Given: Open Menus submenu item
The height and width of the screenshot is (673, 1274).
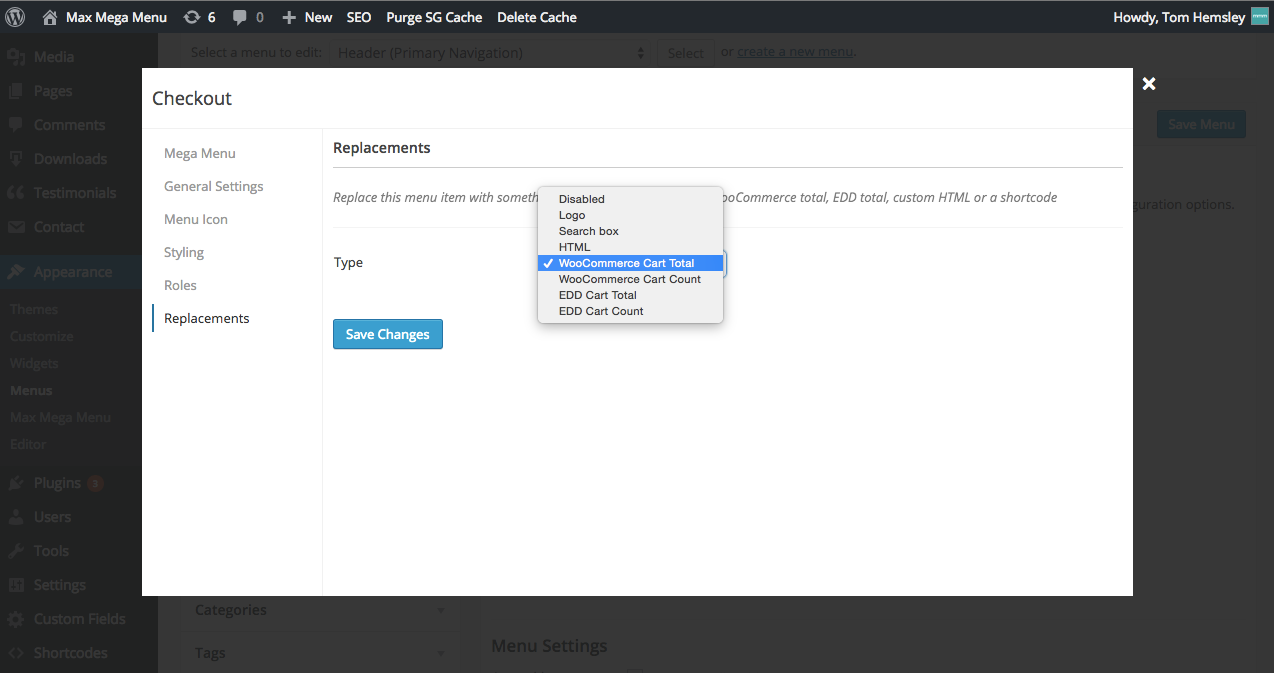Looking at the screenshot, I should pos(31,390).
